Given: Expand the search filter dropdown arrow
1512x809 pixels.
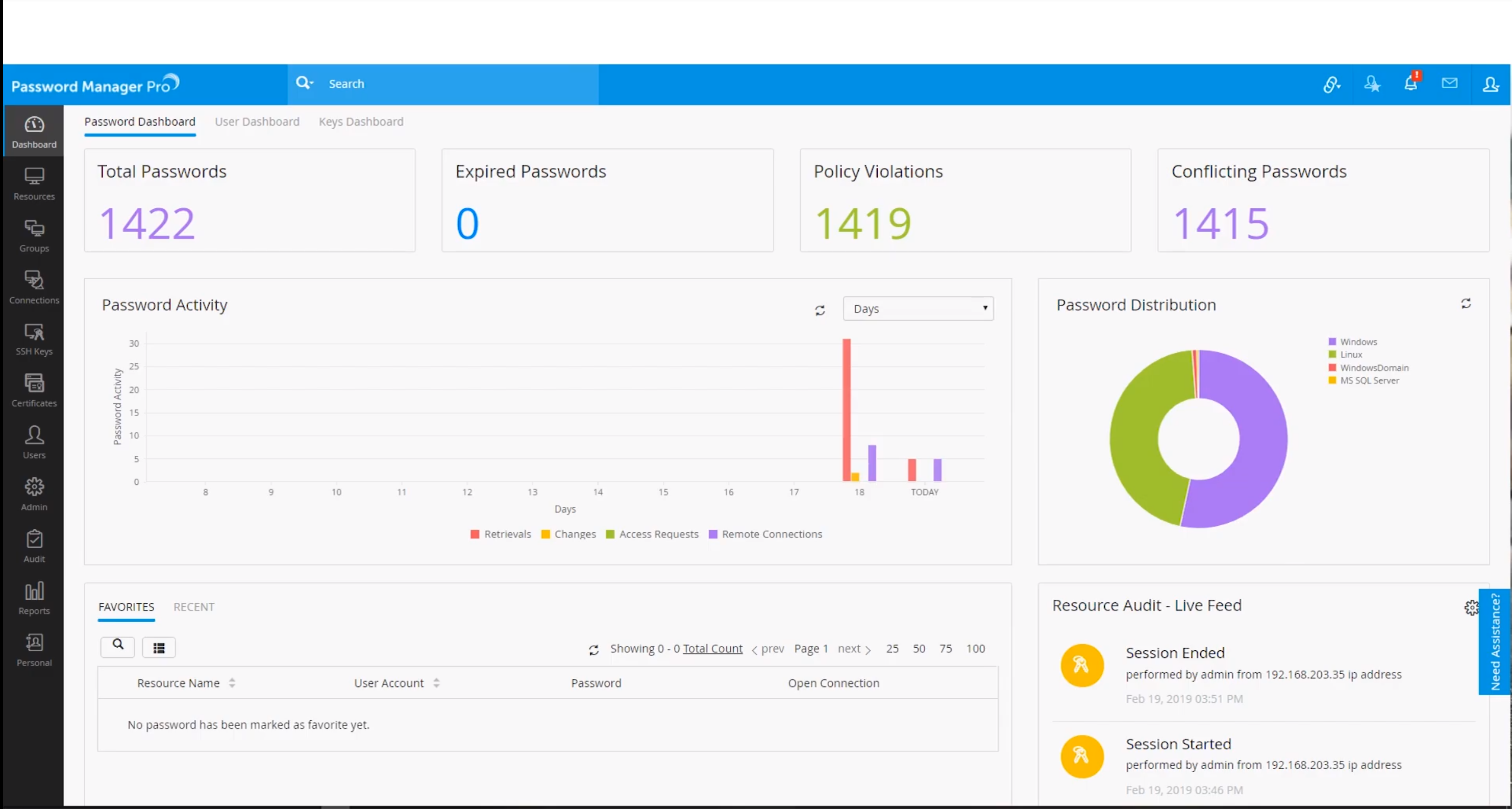Looking at the screenshot, I should tap(312, 84).
